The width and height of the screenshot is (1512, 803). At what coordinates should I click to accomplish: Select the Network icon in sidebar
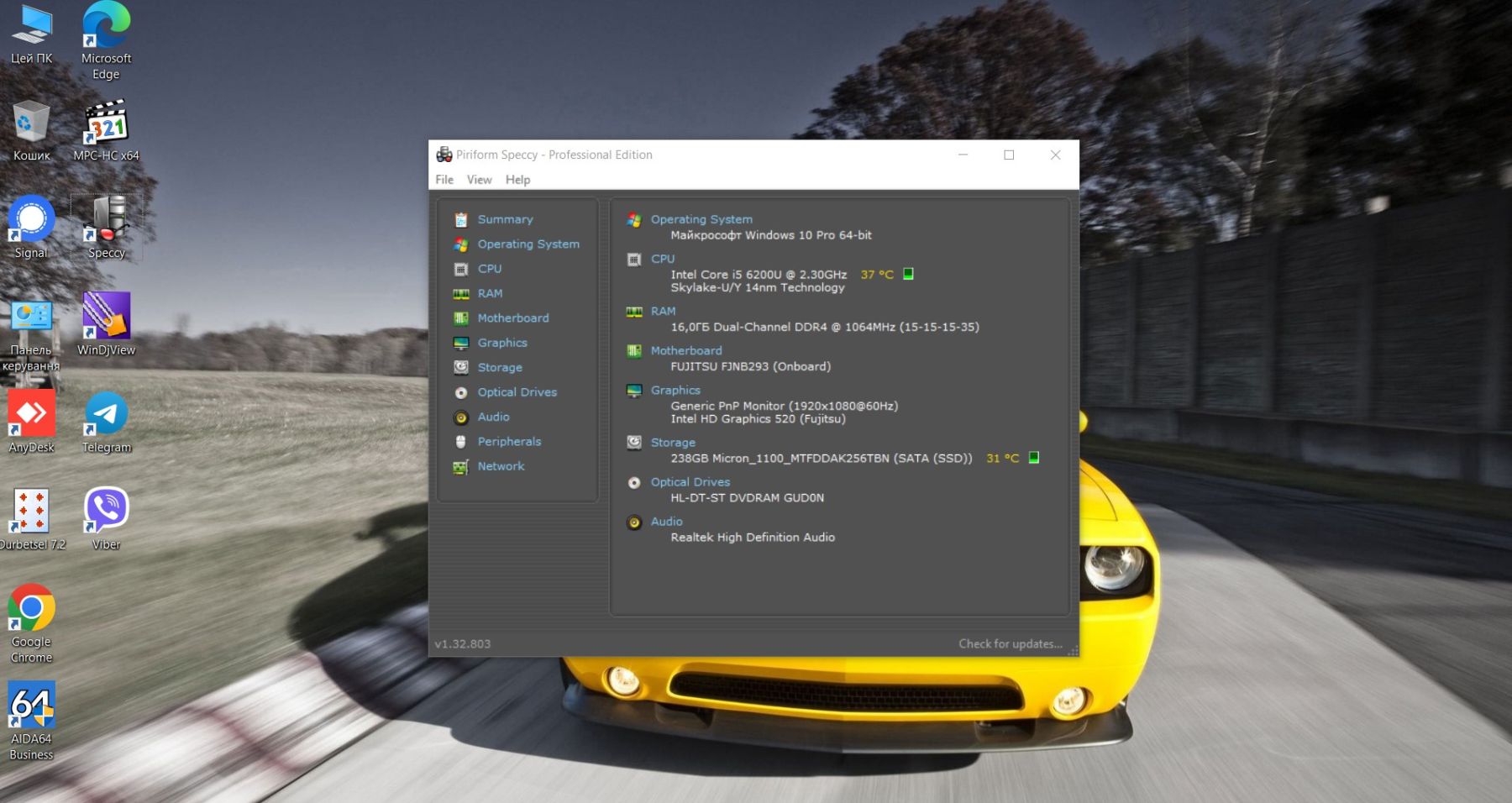tap(460, 467)
